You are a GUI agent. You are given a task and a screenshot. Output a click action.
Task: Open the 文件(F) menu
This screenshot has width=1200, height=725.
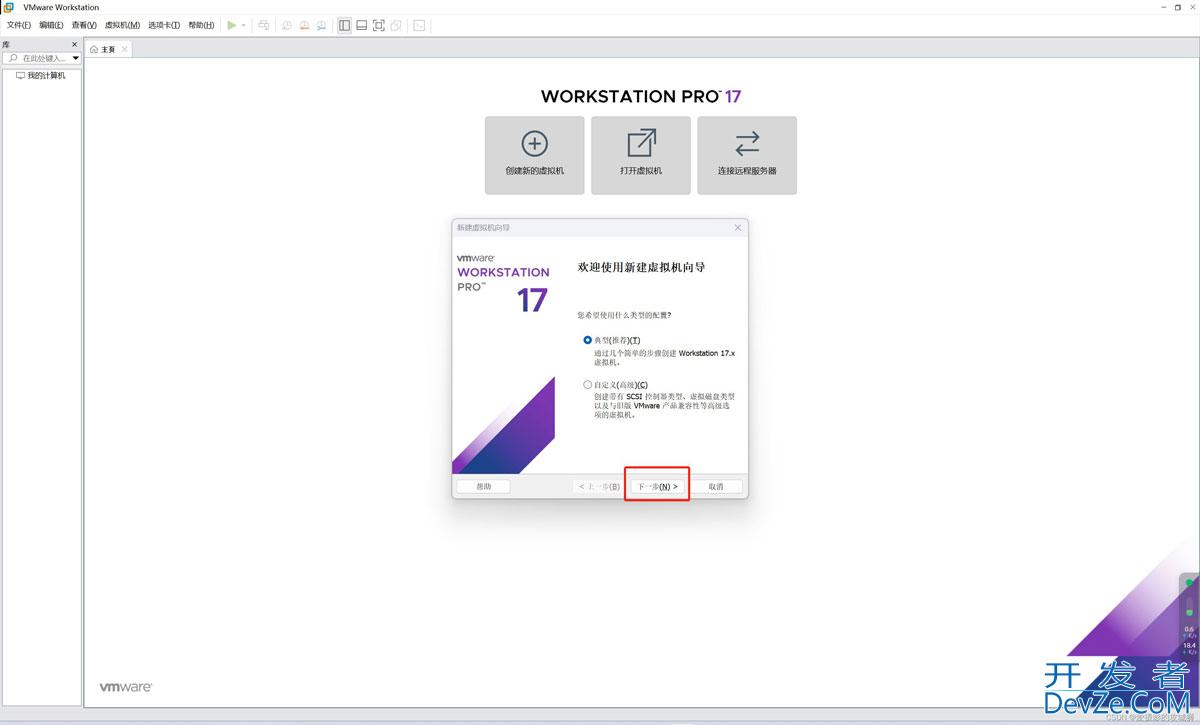[x=20, y=25]
